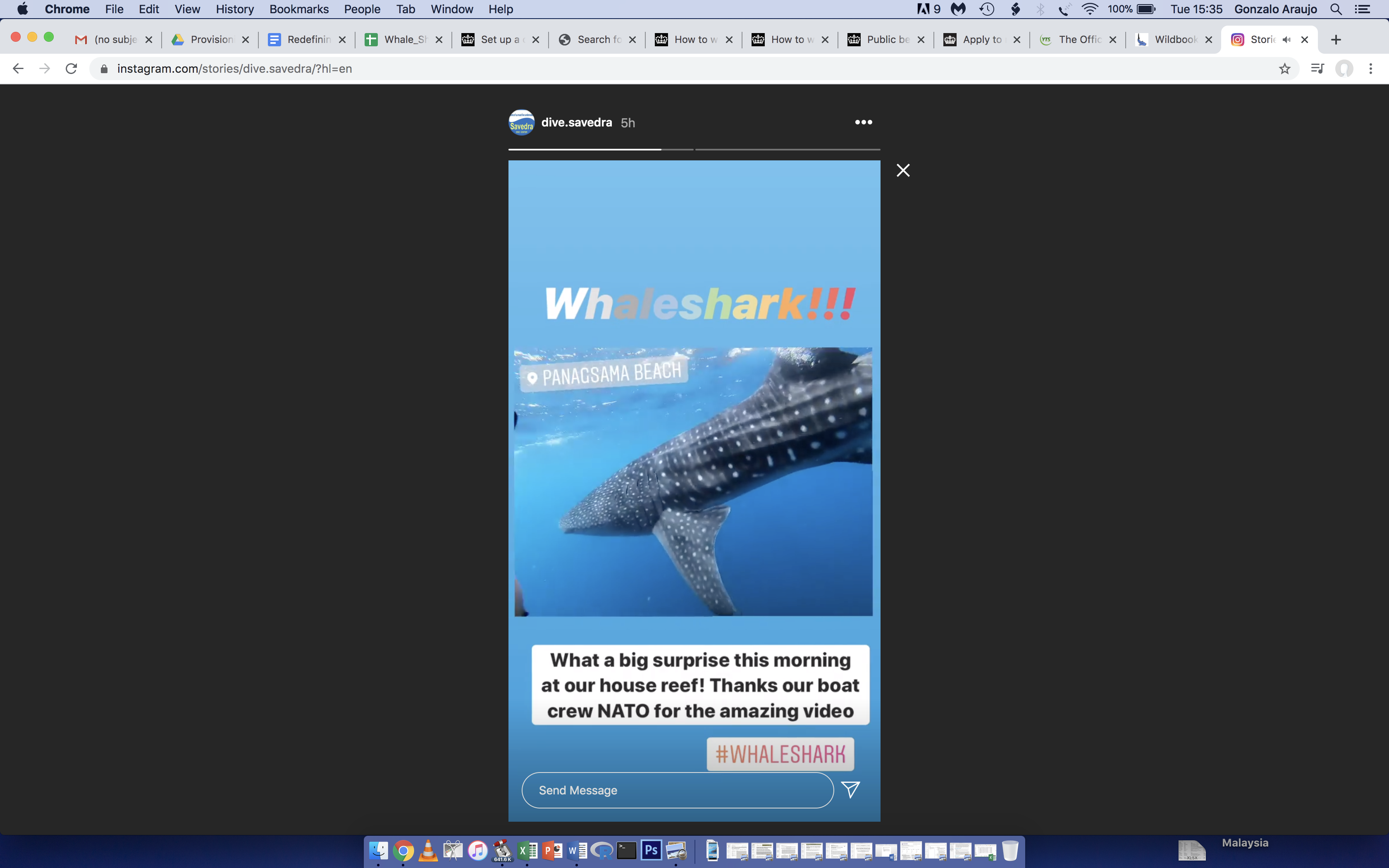Tap the #WHALESHARK hashtag sticker
This screenshot has height=868, width=1389.
[x=780, y=754]
